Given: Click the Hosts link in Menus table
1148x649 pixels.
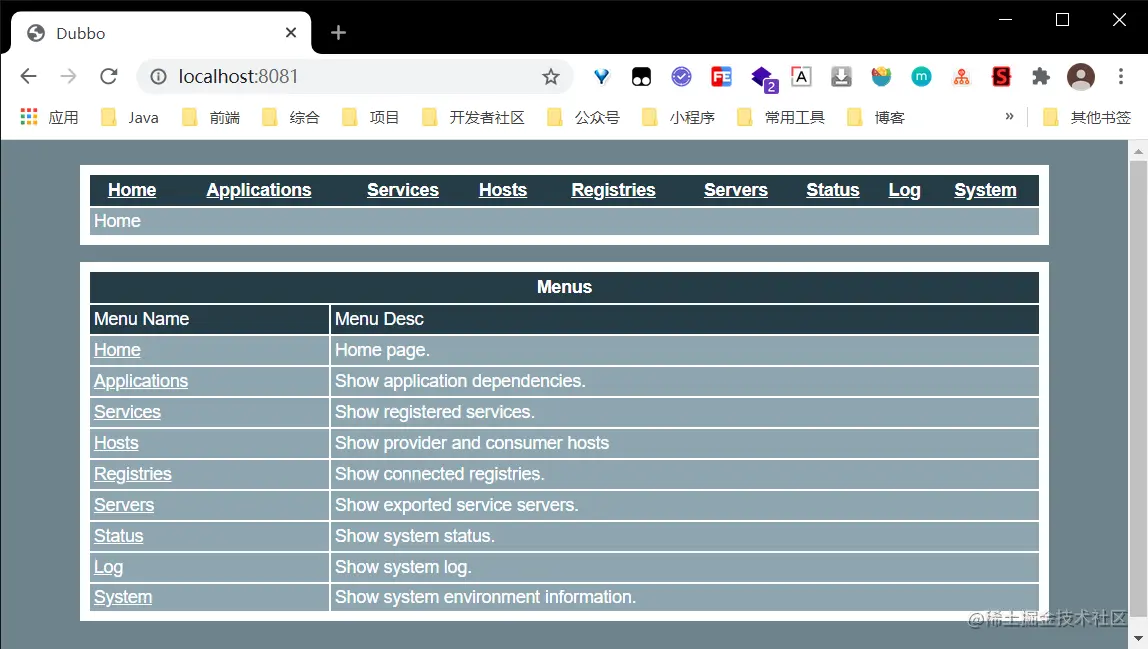Looking at the screenshot, I should (116, 442).
